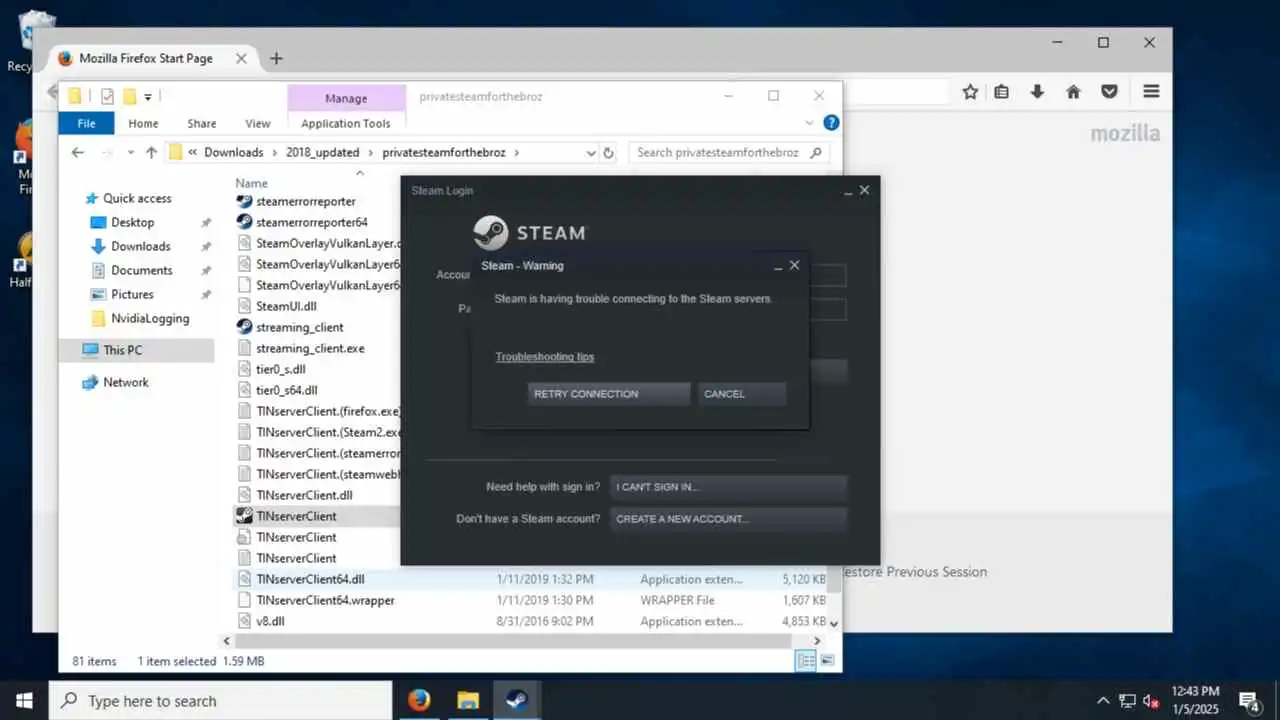The image size is (1280, 720).
Task: Select Network in navigation pane
Action: [x=125, y=382]
